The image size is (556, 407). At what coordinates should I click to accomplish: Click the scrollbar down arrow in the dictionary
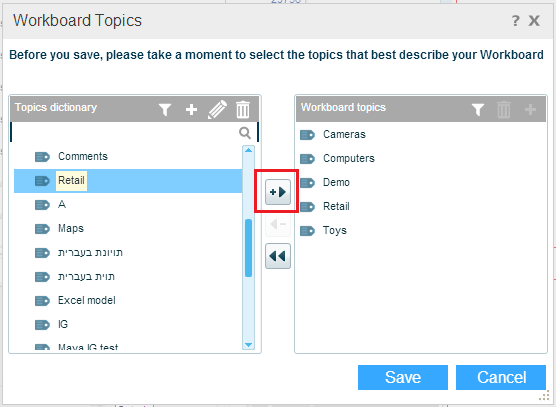point(249,345)
